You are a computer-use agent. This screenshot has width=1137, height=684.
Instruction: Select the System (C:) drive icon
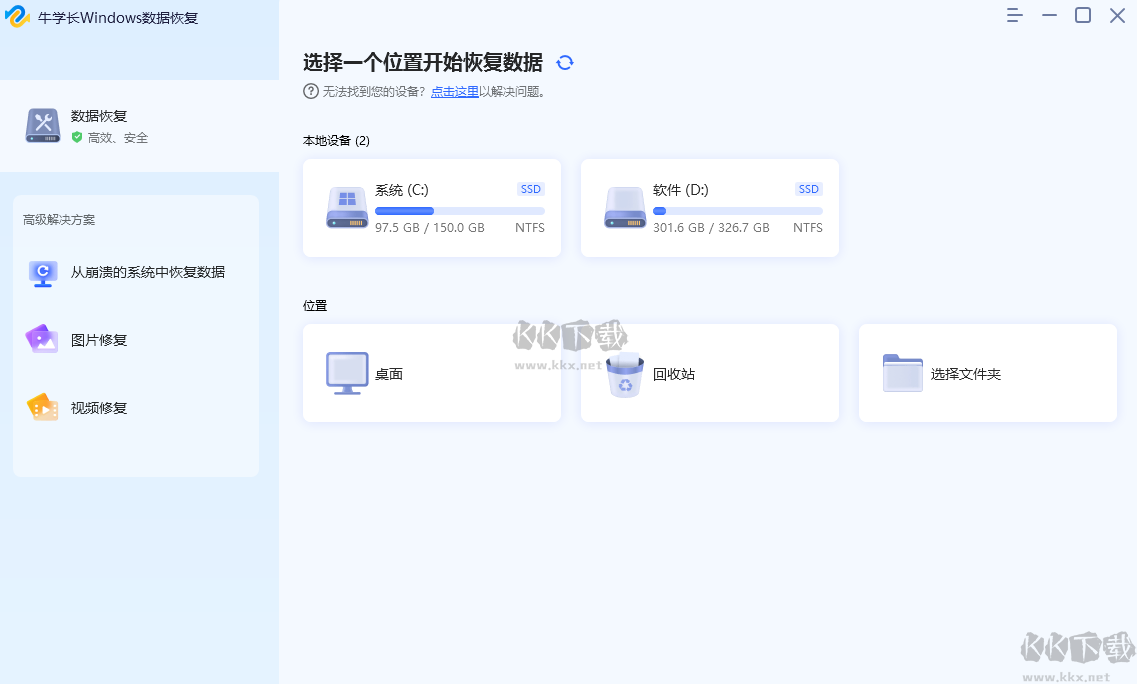click(347, 208)
